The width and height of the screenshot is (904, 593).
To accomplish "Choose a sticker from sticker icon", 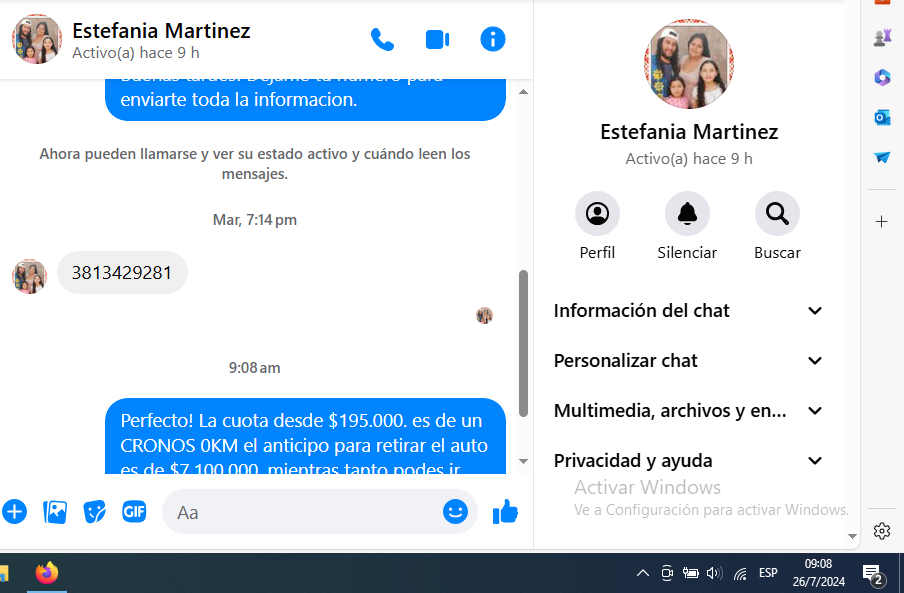I will coord(95,512).
